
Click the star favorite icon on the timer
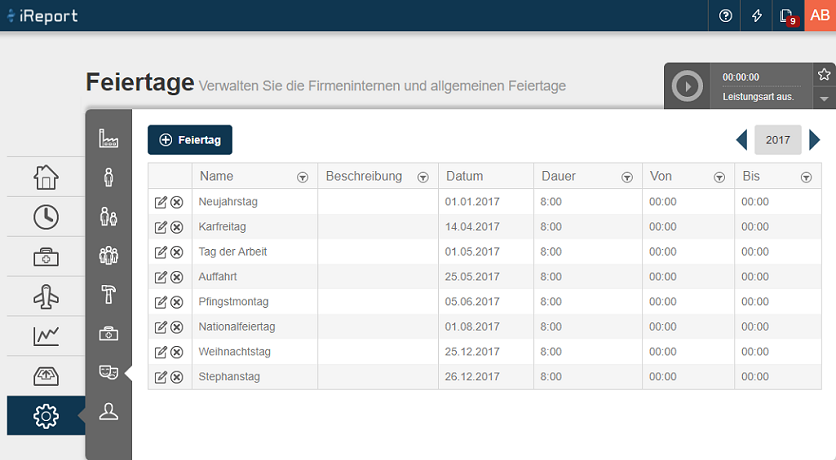point(824,74)
